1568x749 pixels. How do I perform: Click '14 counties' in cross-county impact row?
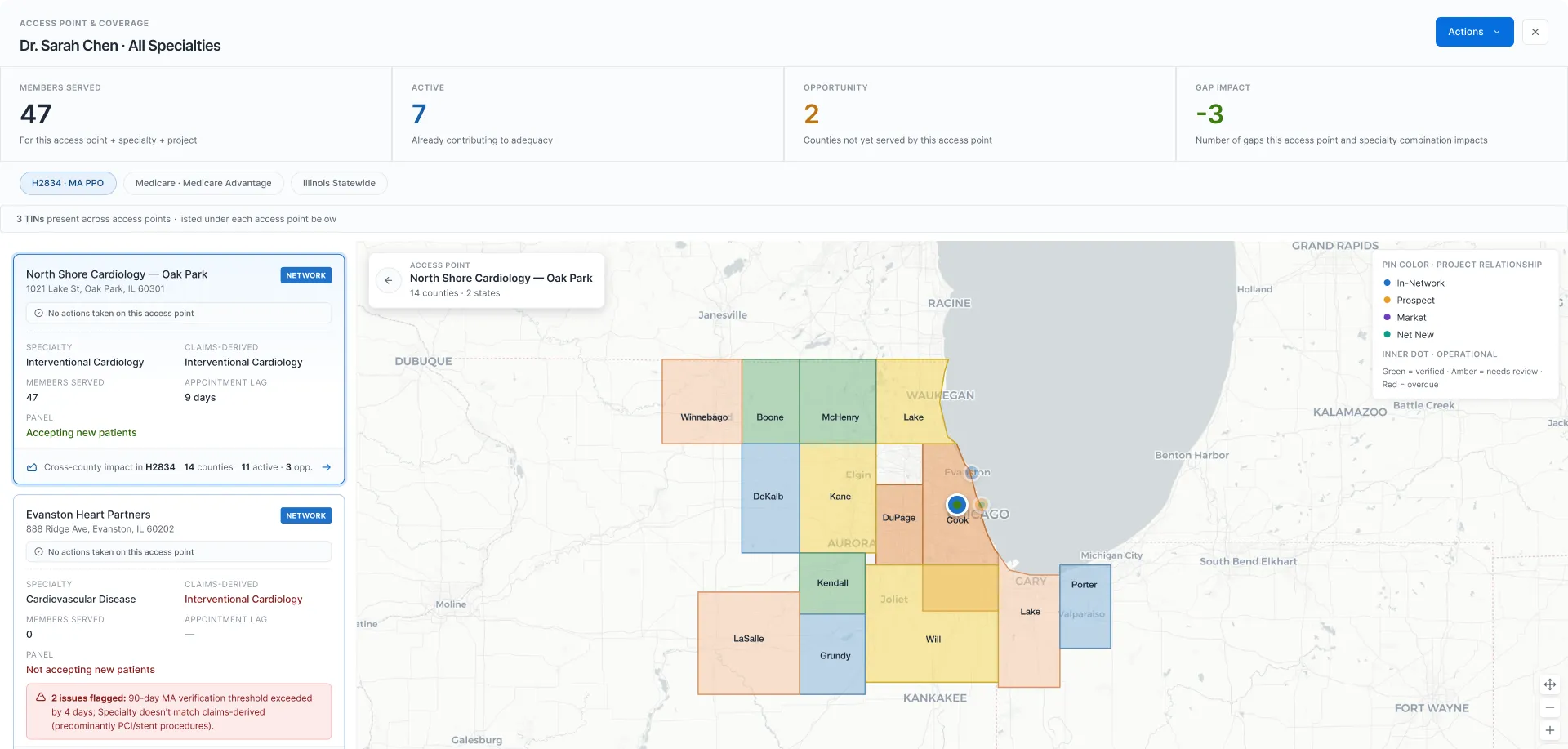tap(208, 467)
